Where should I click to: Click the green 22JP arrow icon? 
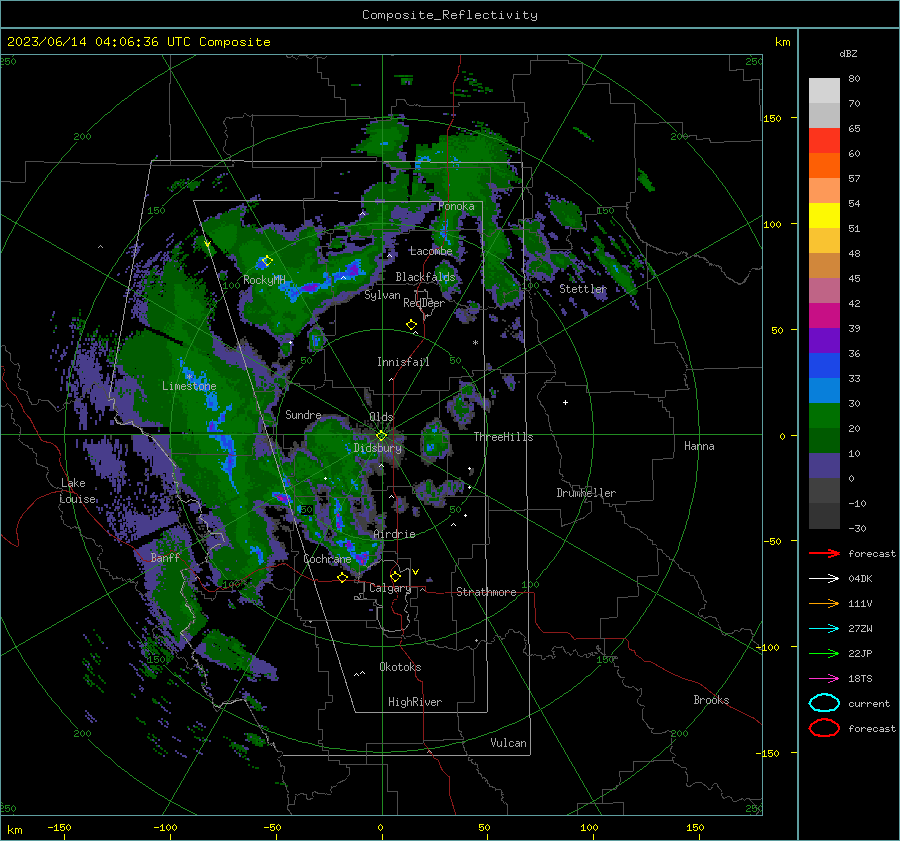824,653
